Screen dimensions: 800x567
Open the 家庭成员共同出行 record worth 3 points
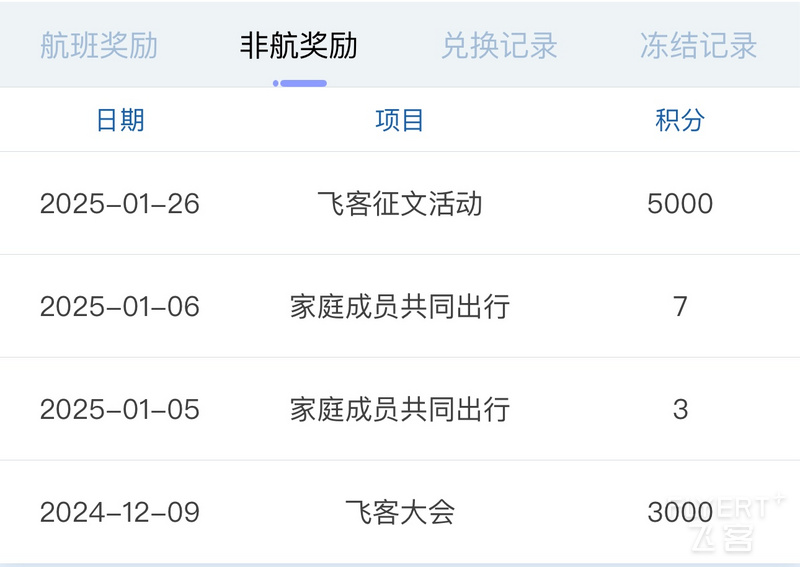click(399, 409)
